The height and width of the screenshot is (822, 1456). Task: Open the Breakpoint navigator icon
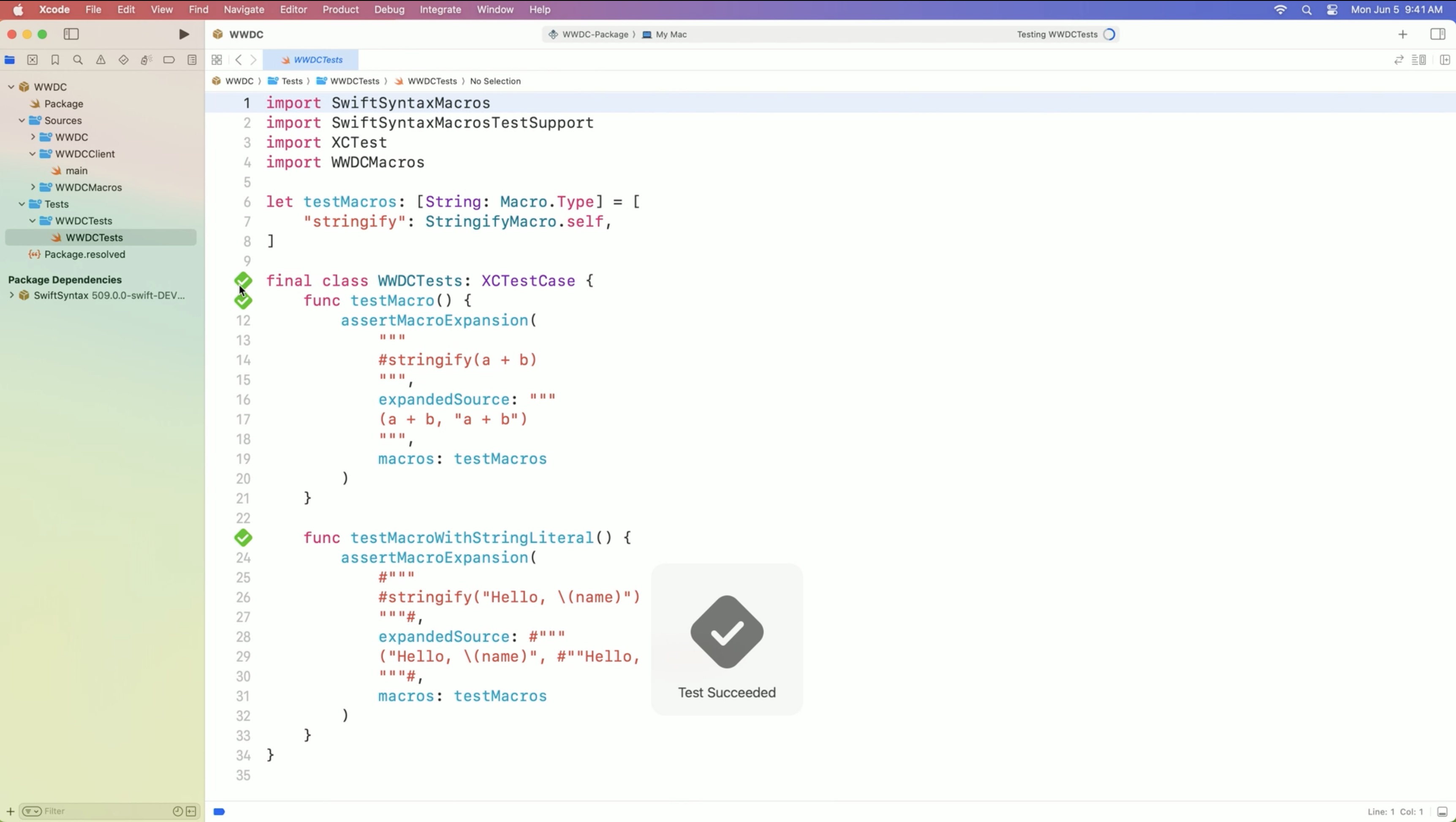[168, 60]
